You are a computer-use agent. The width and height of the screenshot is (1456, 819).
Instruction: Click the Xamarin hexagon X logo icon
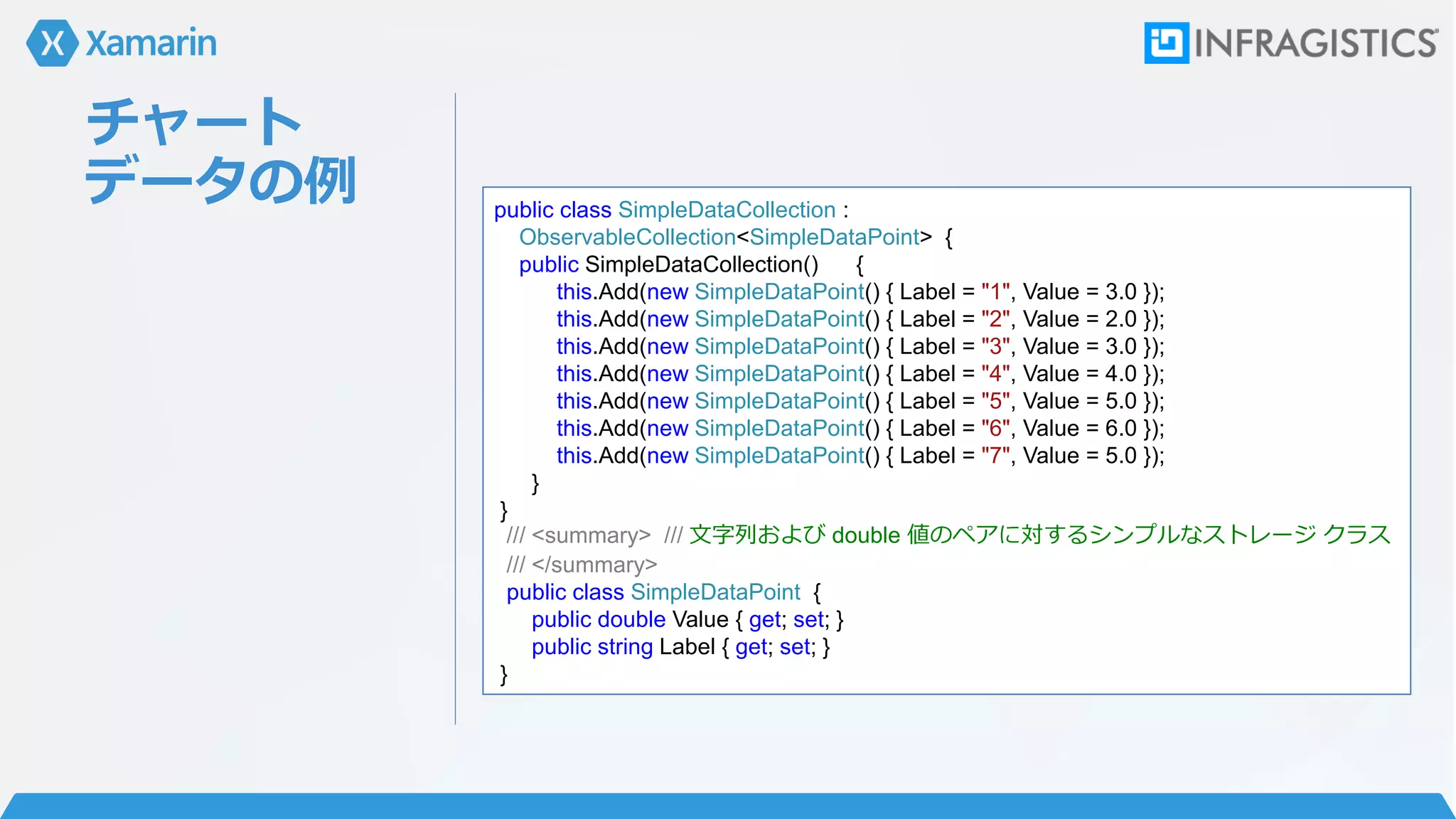coord(53,43)
